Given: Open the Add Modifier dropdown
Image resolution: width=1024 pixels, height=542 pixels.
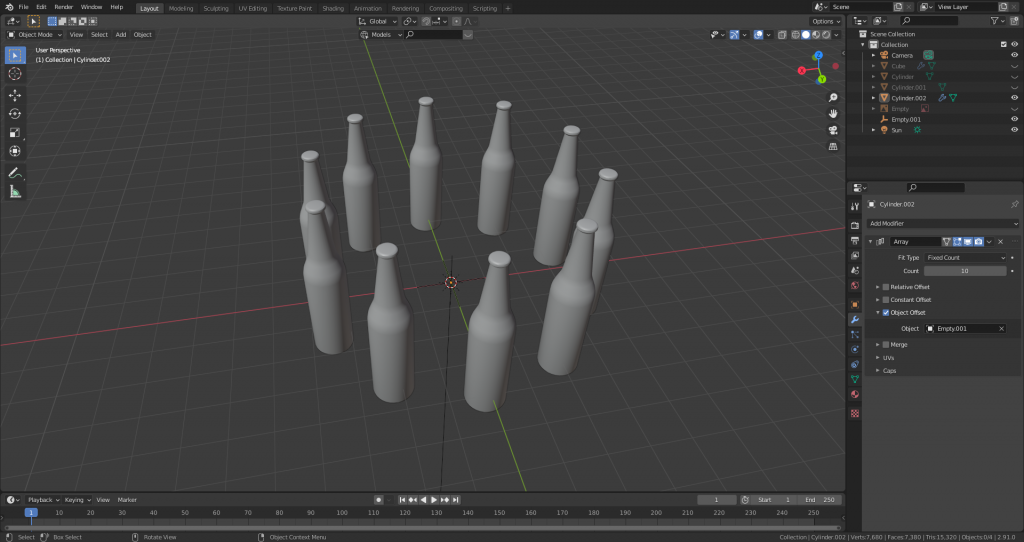Looking at the screenshot, I should pyautogui.click(x=942, y=223).
